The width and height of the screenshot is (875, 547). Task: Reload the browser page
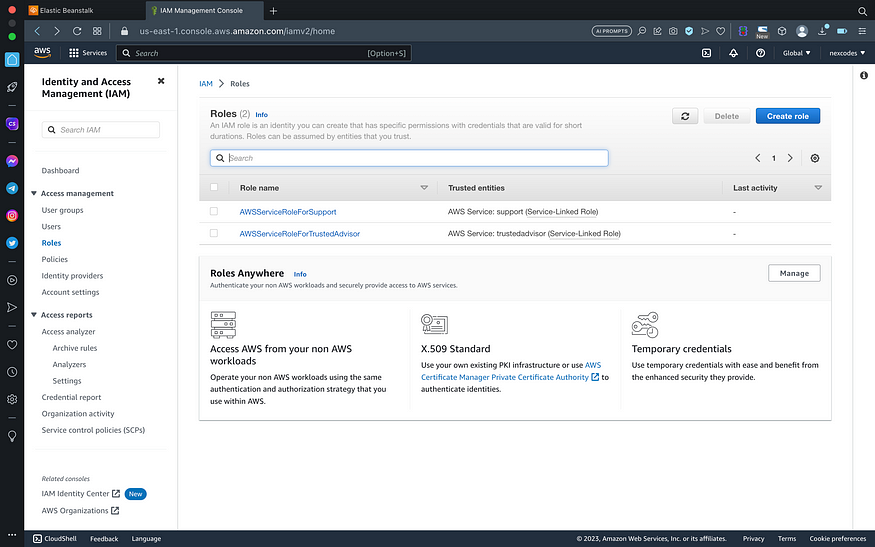point(77,31)
